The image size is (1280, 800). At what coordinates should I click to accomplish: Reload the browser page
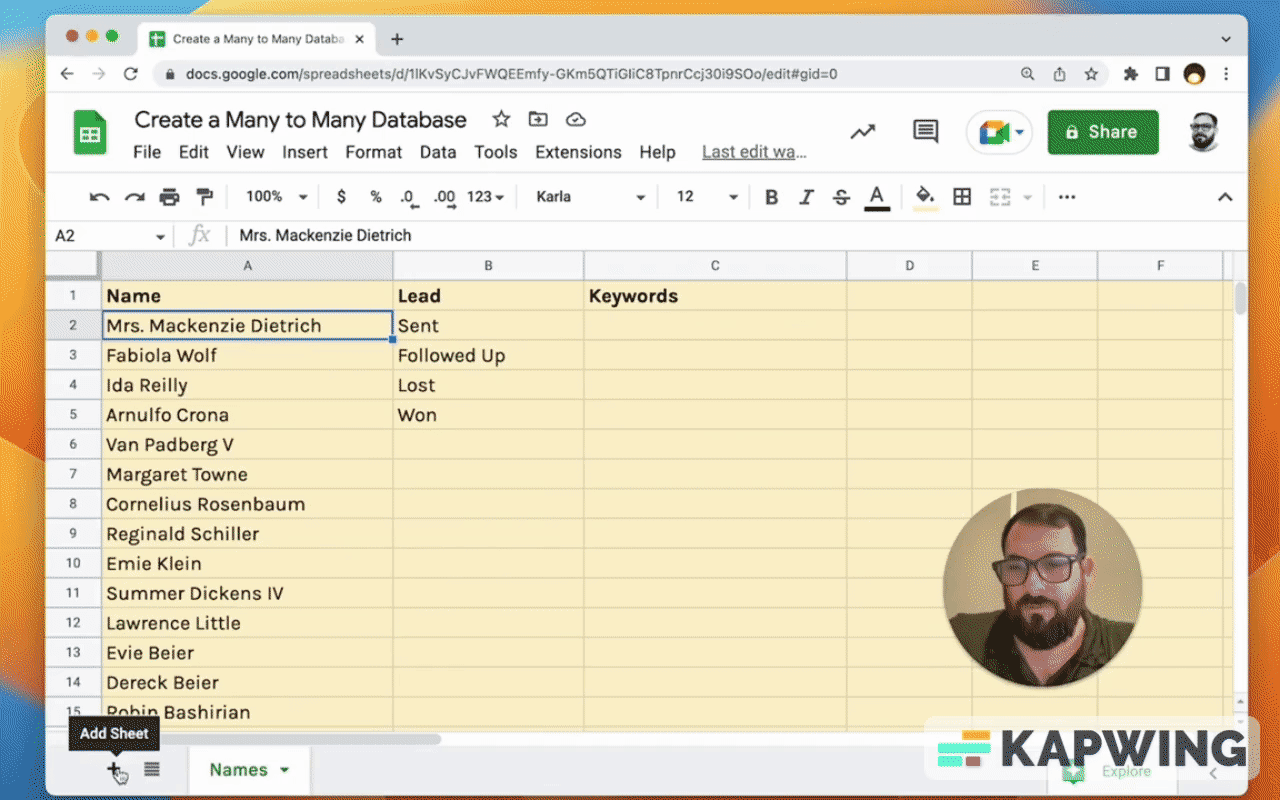pyautogui.click(x=130, y=74)
